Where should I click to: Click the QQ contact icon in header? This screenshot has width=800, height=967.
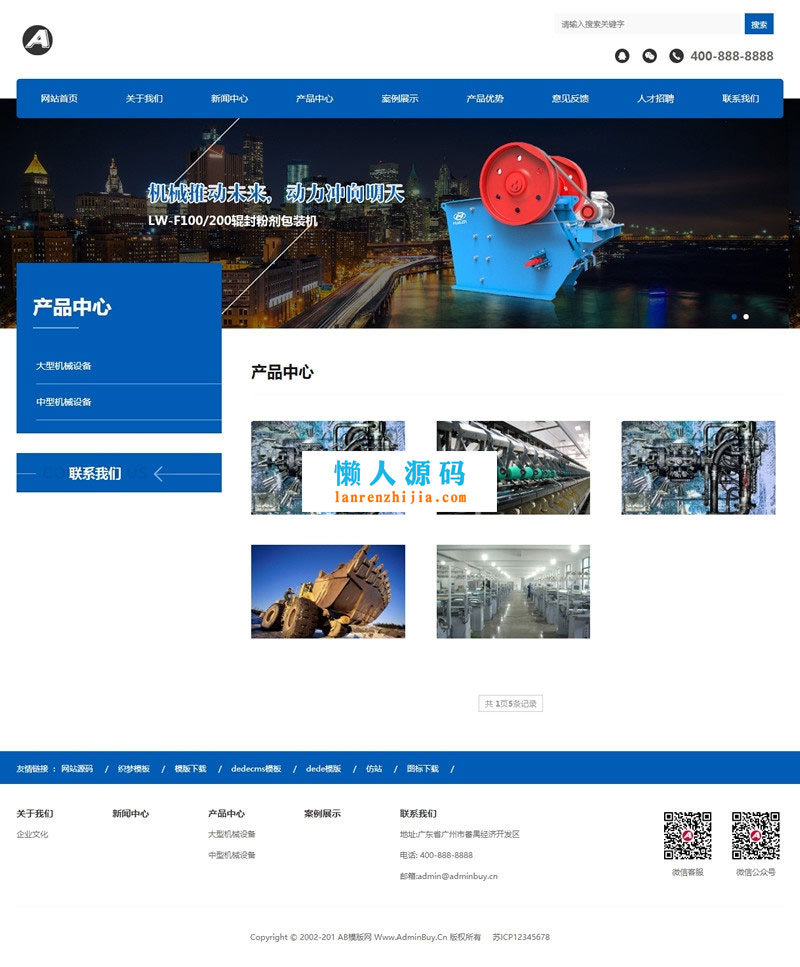pyautogui.click(x=622, y=56)
